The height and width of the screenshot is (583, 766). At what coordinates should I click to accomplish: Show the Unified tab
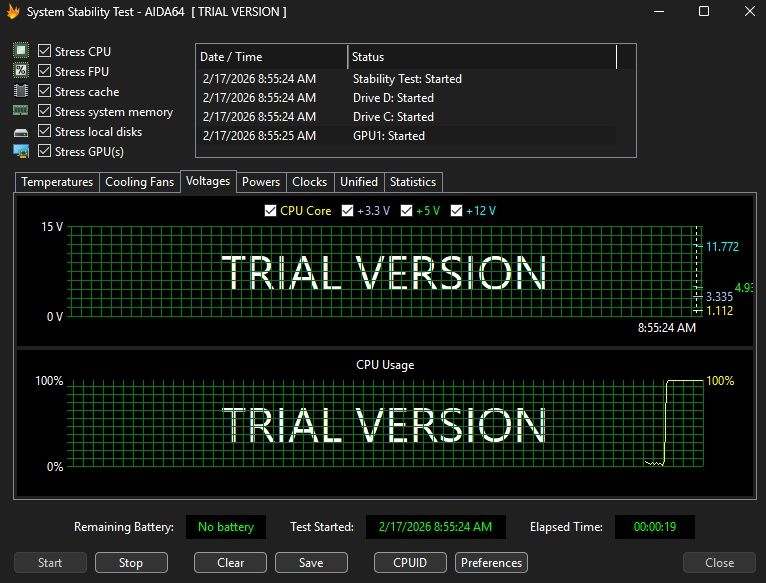click(359, 182)
